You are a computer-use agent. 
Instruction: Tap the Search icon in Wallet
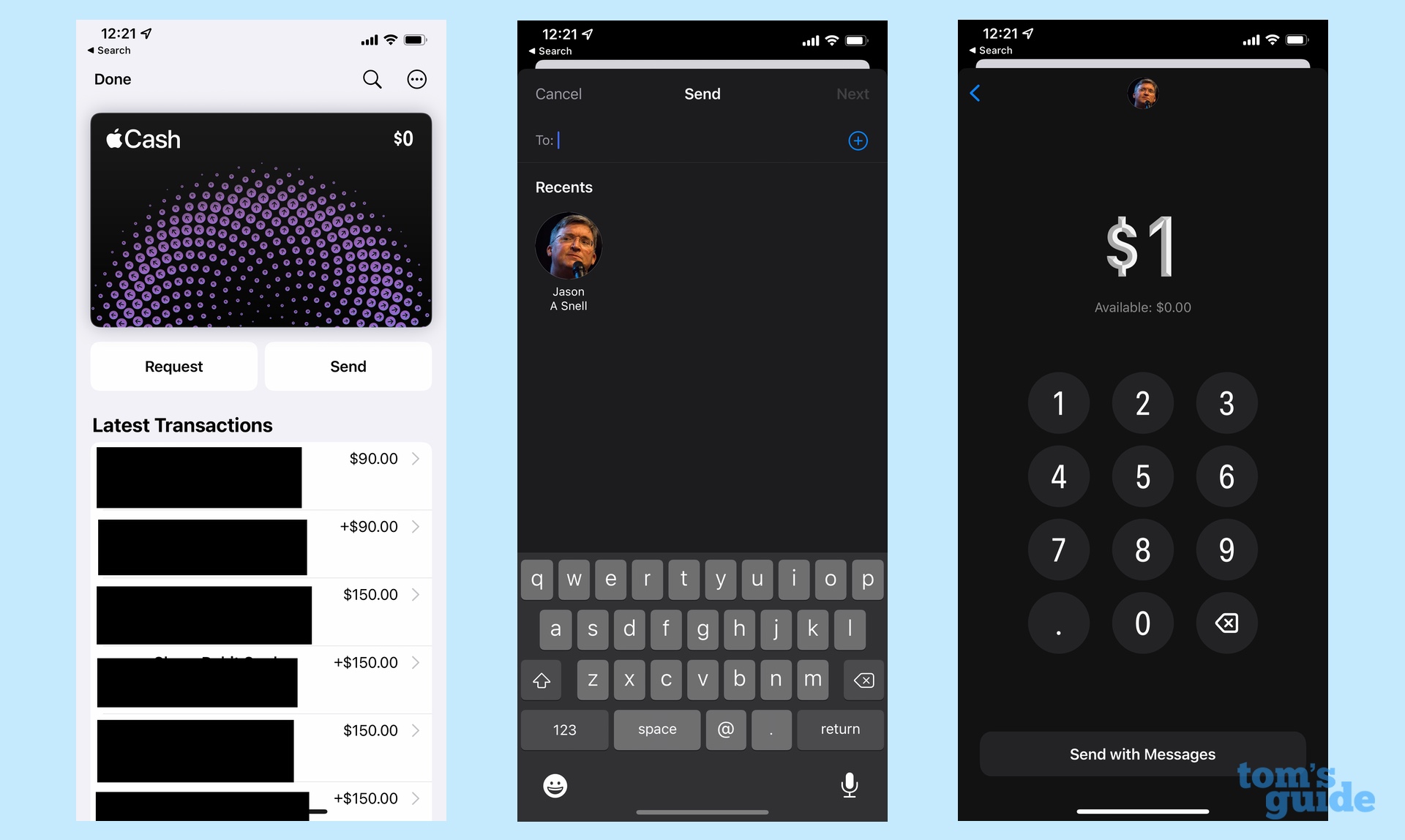pos(373,79)
